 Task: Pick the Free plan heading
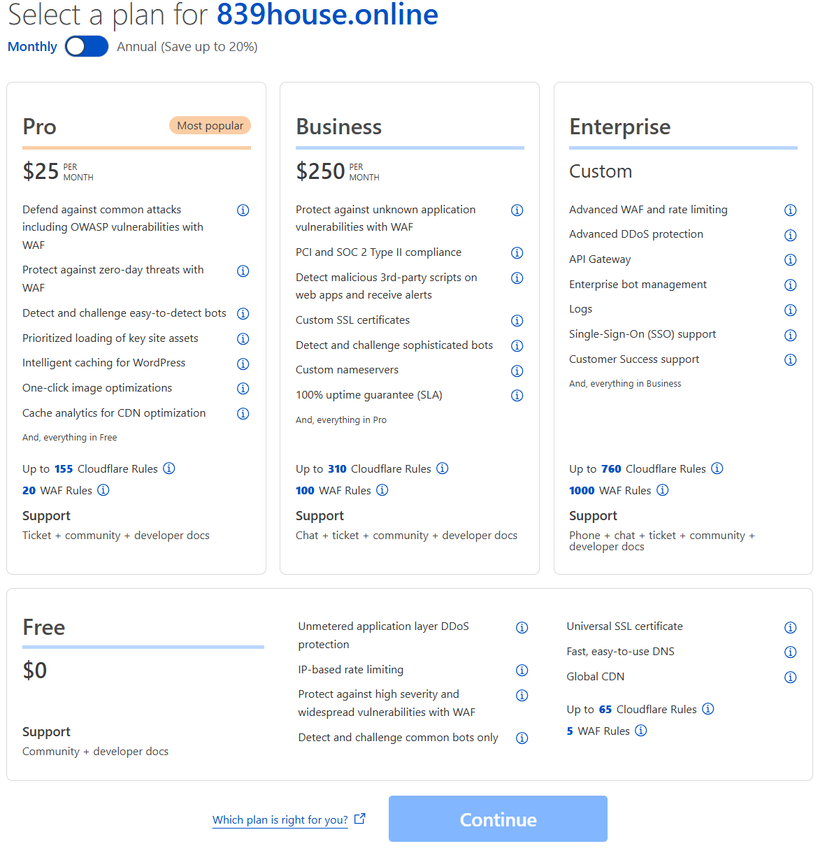pos(44,627)
